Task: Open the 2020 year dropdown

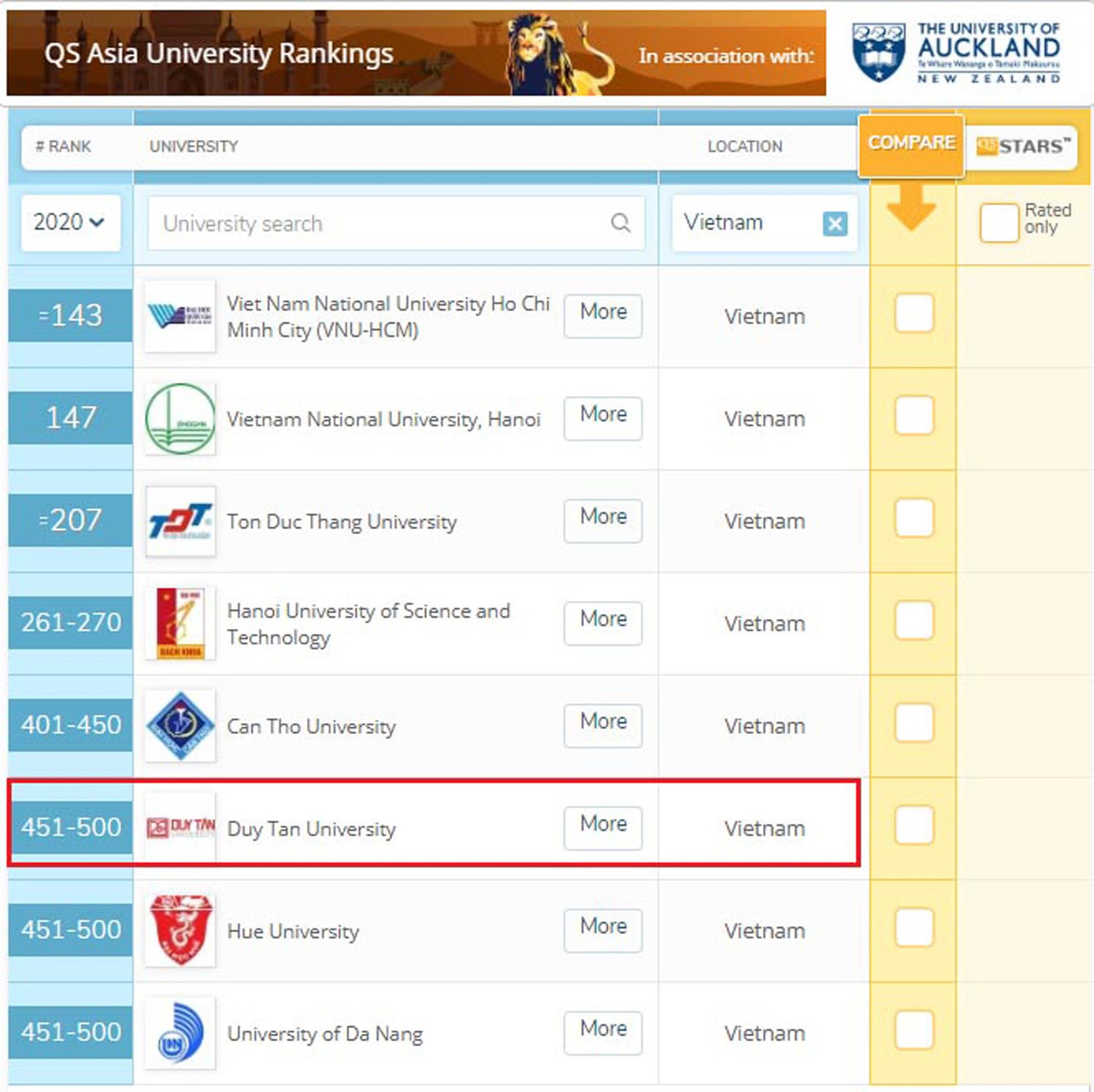Action: tap(69, 223)
